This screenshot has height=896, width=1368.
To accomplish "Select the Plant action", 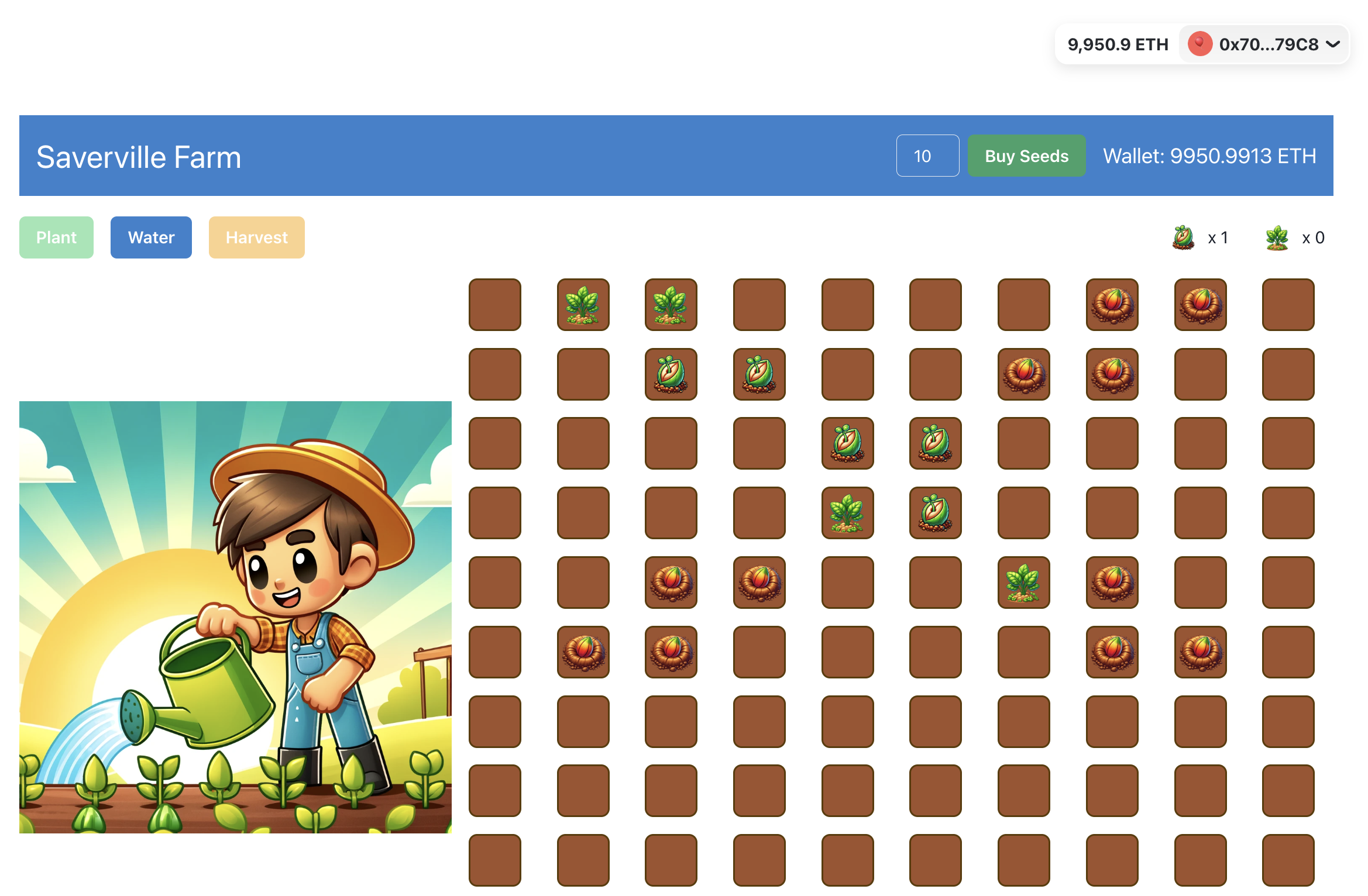I will 56,237.
